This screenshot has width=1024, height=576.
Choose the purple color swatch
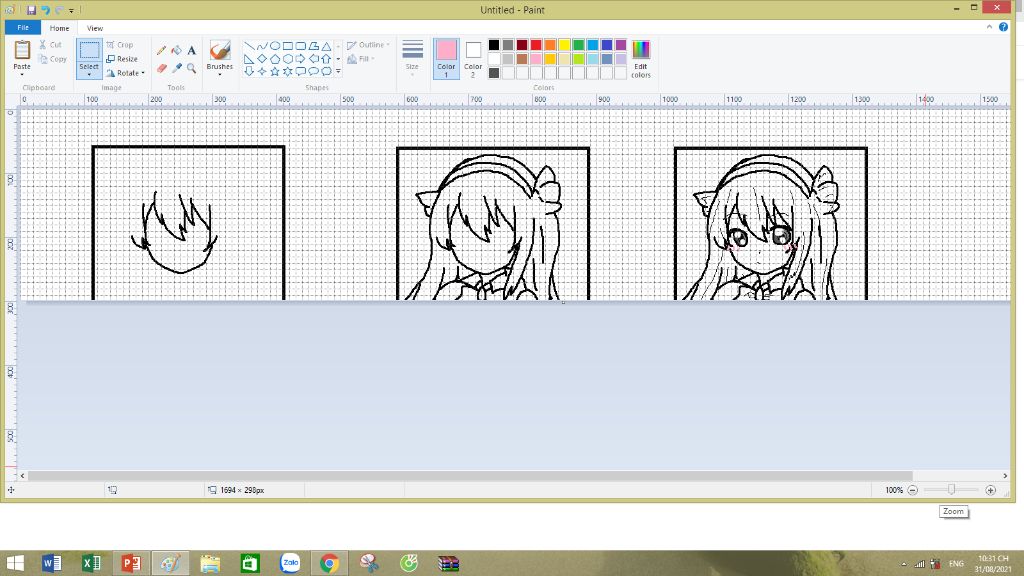click(621, 45)
